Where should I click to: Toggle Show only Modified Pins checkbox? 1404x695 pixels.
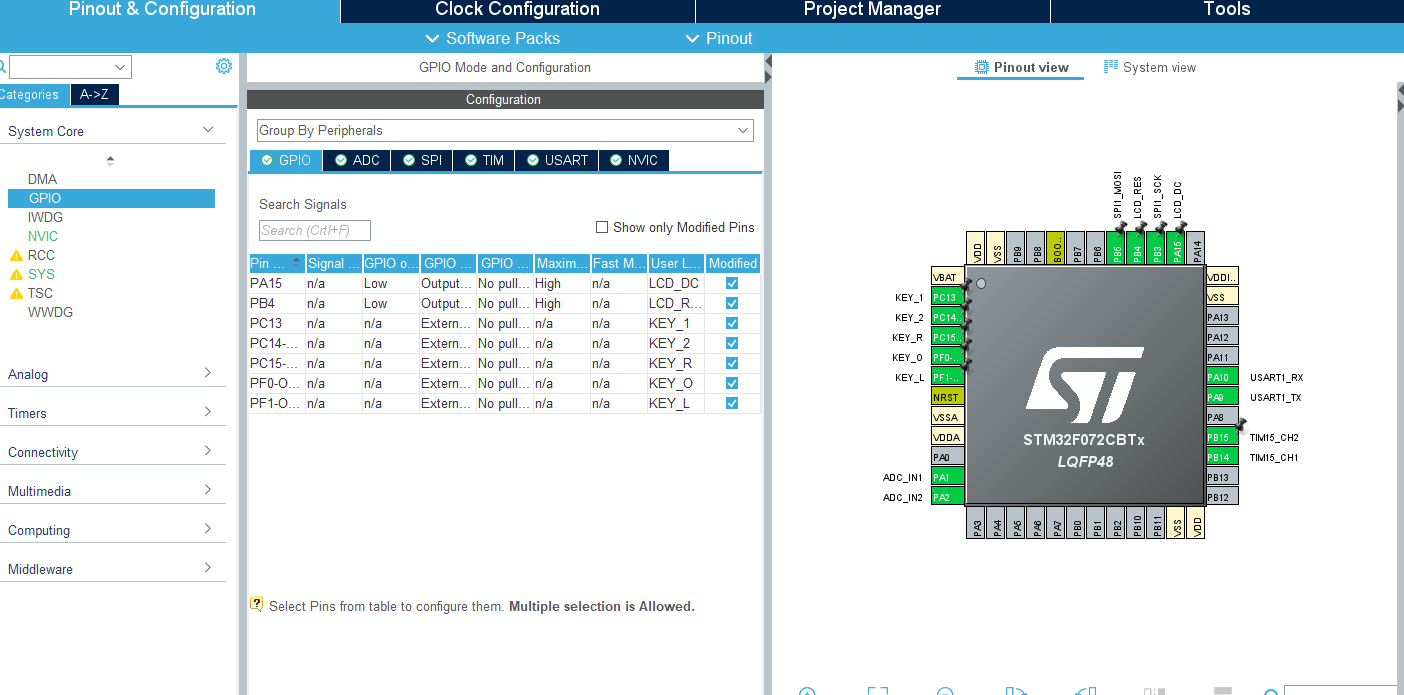pyautogui.click(x=602, y=227)
